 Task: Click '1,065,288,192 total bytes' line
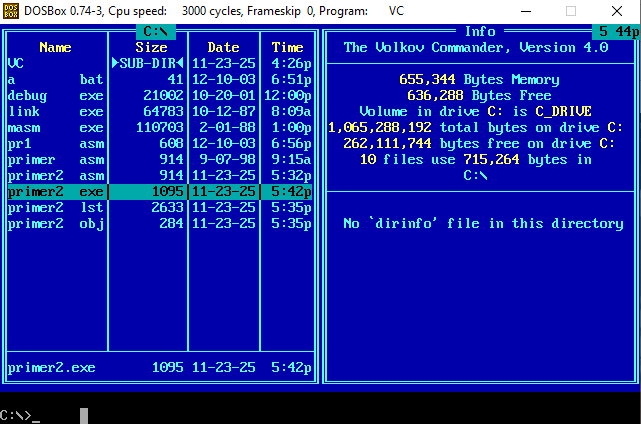(x=476, y=128)
